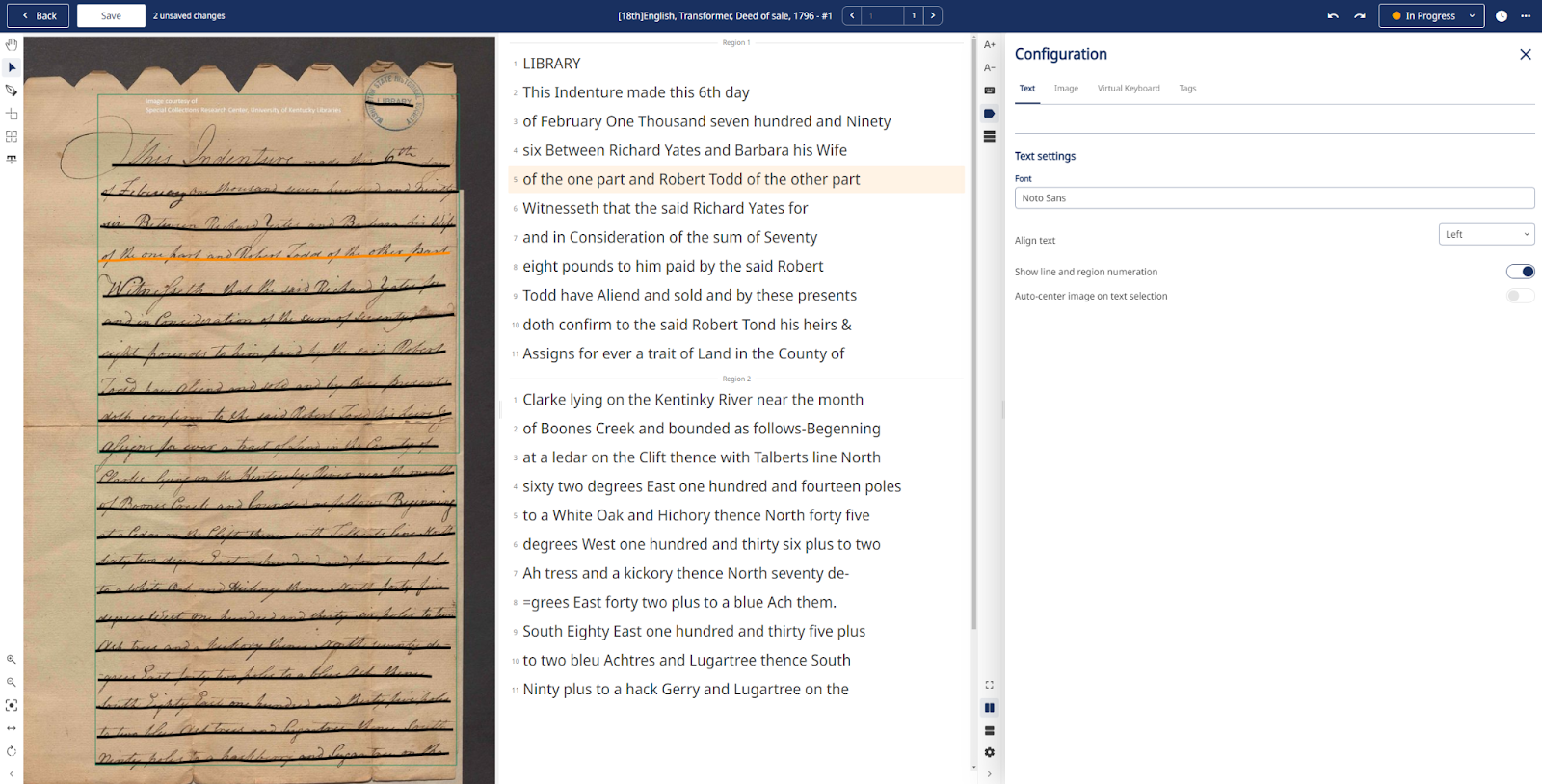
Task: Click the Save button
Action: coord(111,15)
